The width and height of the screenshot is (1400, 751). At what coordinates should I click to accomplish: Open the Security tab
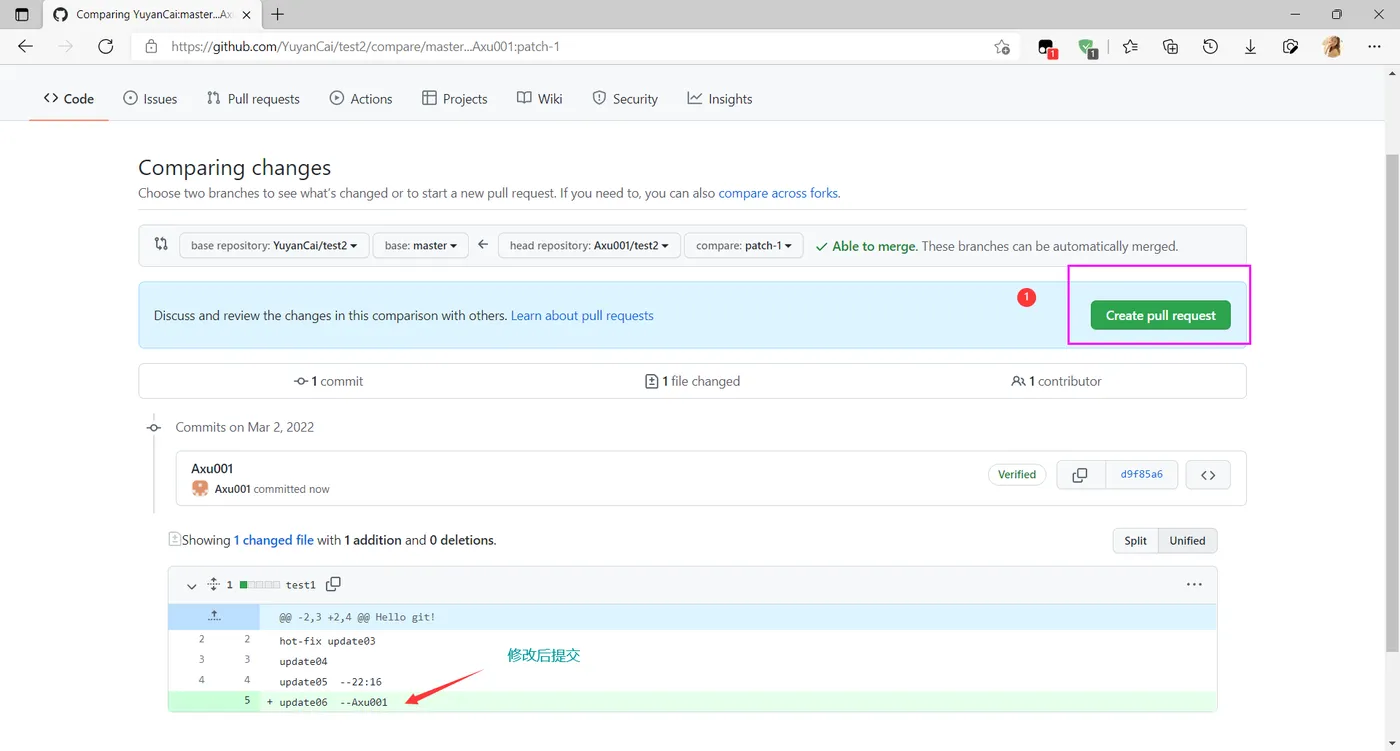point(625,99)
